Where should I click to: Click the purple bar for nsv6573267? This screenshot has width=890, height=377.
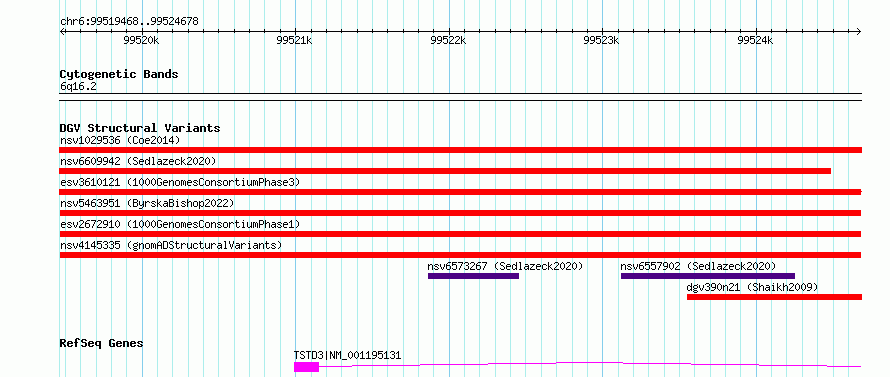(473, 276)
